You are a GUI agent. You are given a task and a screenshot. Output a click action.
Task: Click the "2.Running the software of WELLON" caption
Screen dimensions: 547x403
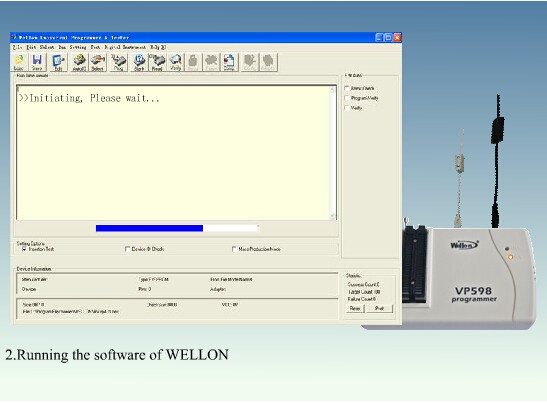point(117,355)
